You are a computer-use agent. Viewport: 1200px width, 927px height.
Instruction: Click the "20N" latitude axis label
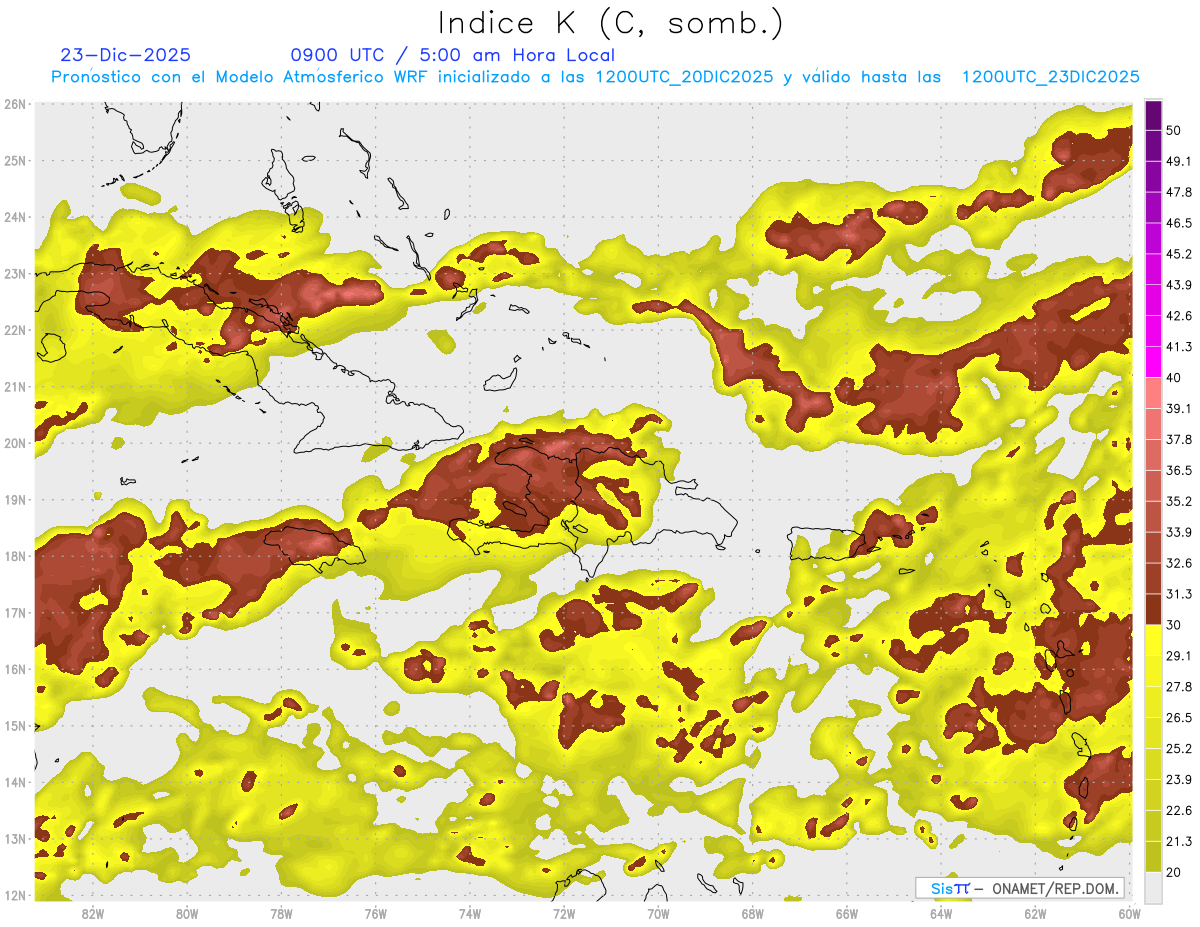[15, 443]
